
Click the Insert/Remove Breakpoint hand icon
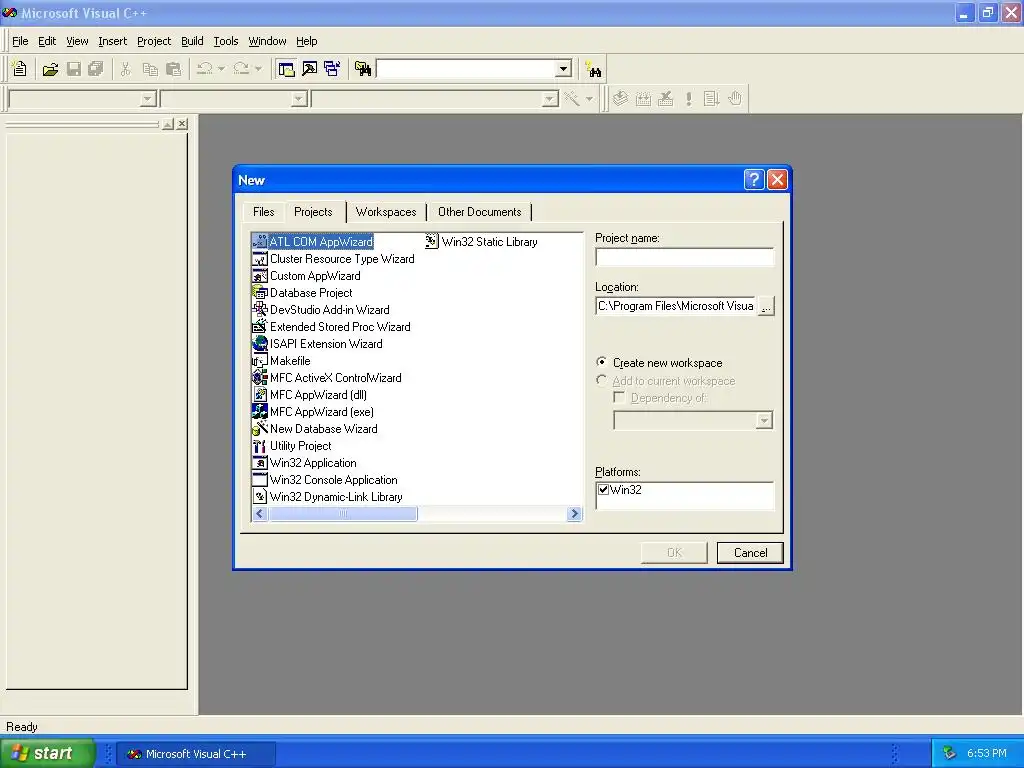pos(735,99)
